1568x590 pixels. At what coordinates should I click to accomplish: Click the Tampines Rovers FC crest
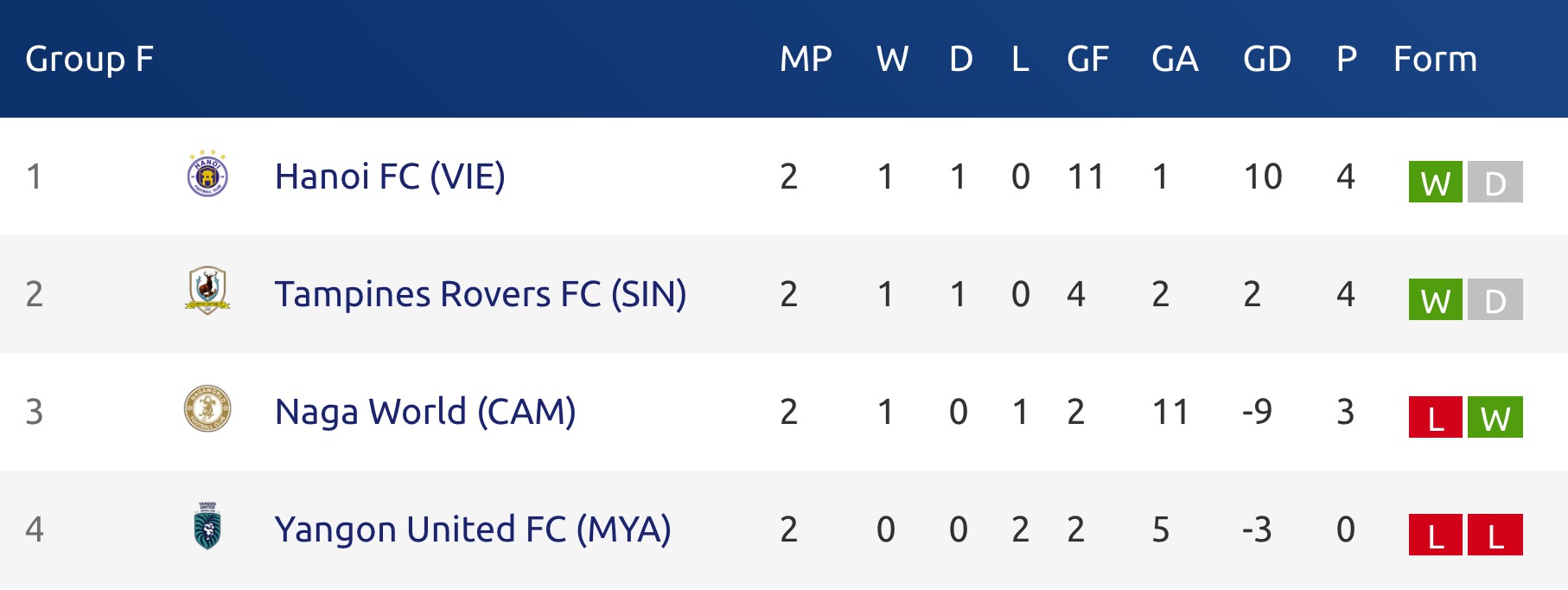(207, 291)
